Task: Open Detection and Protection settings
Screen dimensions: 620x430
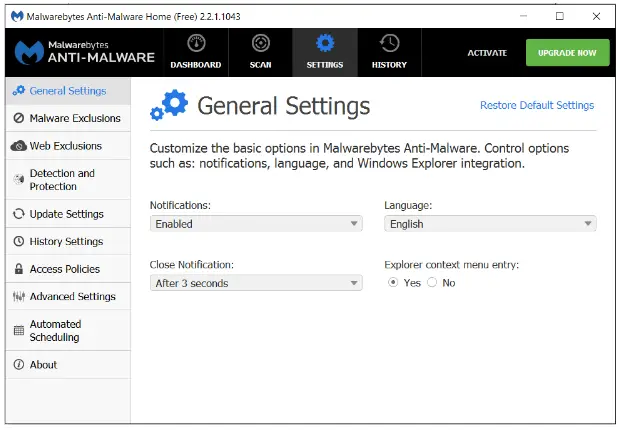Action: [x=68, y=180]
